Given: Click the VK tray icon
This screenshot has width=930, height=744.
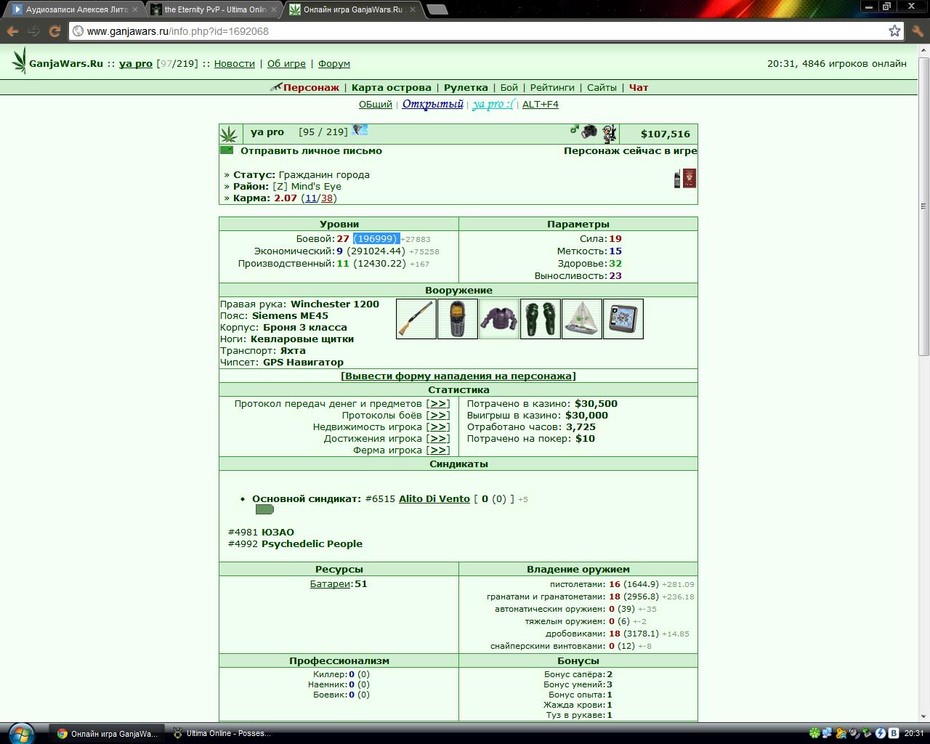Looking at the screenshot, I should click(x=893, y=733).
